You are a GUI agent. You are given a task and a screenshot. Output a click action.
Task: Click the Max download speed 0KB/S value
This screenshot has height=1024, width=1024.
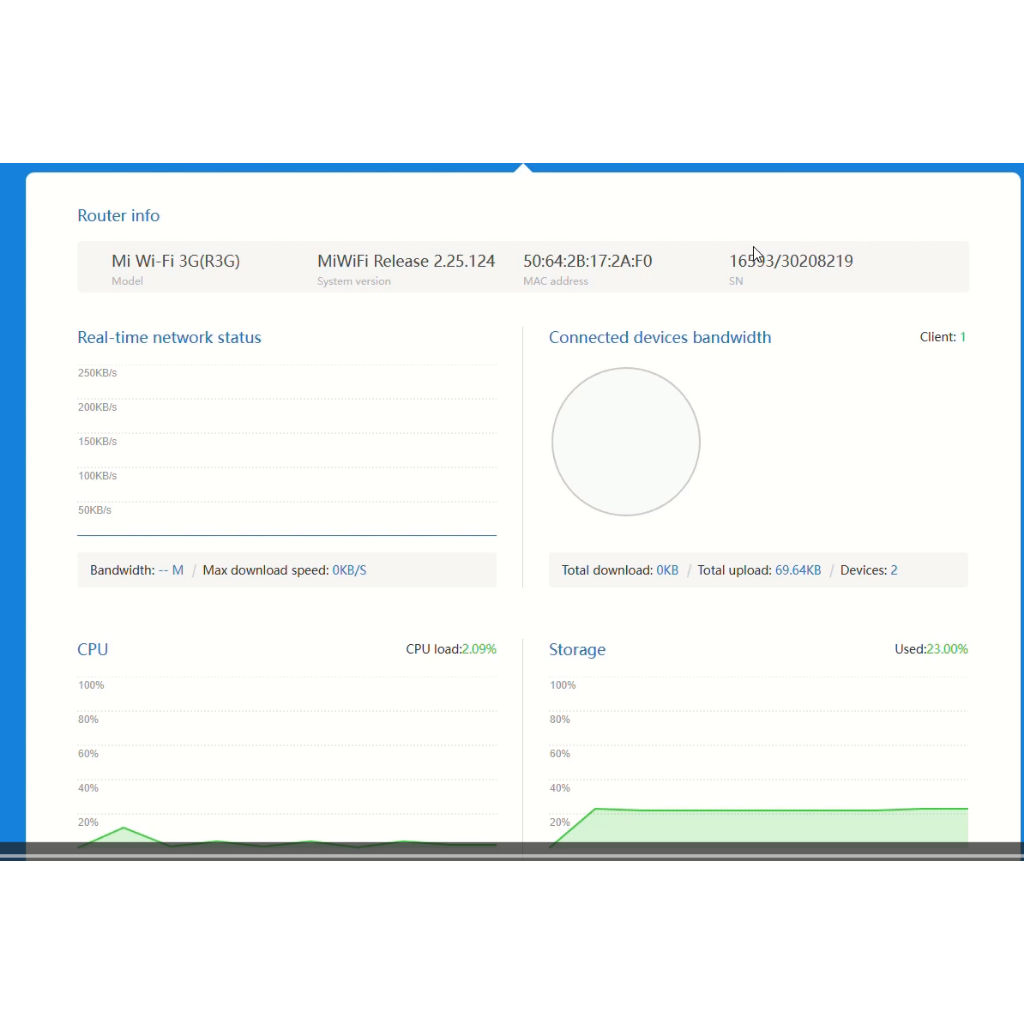click(349, 570)
